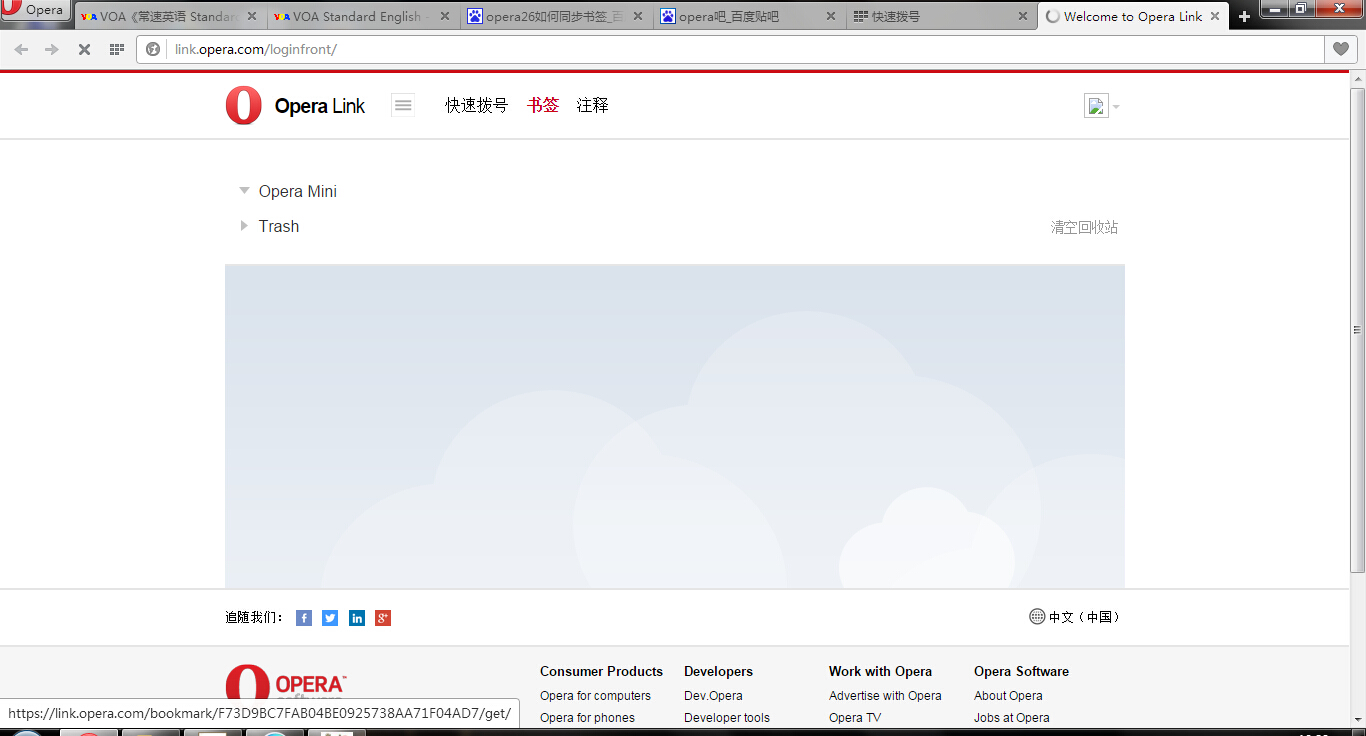Go forward to next page

point(52,49)
